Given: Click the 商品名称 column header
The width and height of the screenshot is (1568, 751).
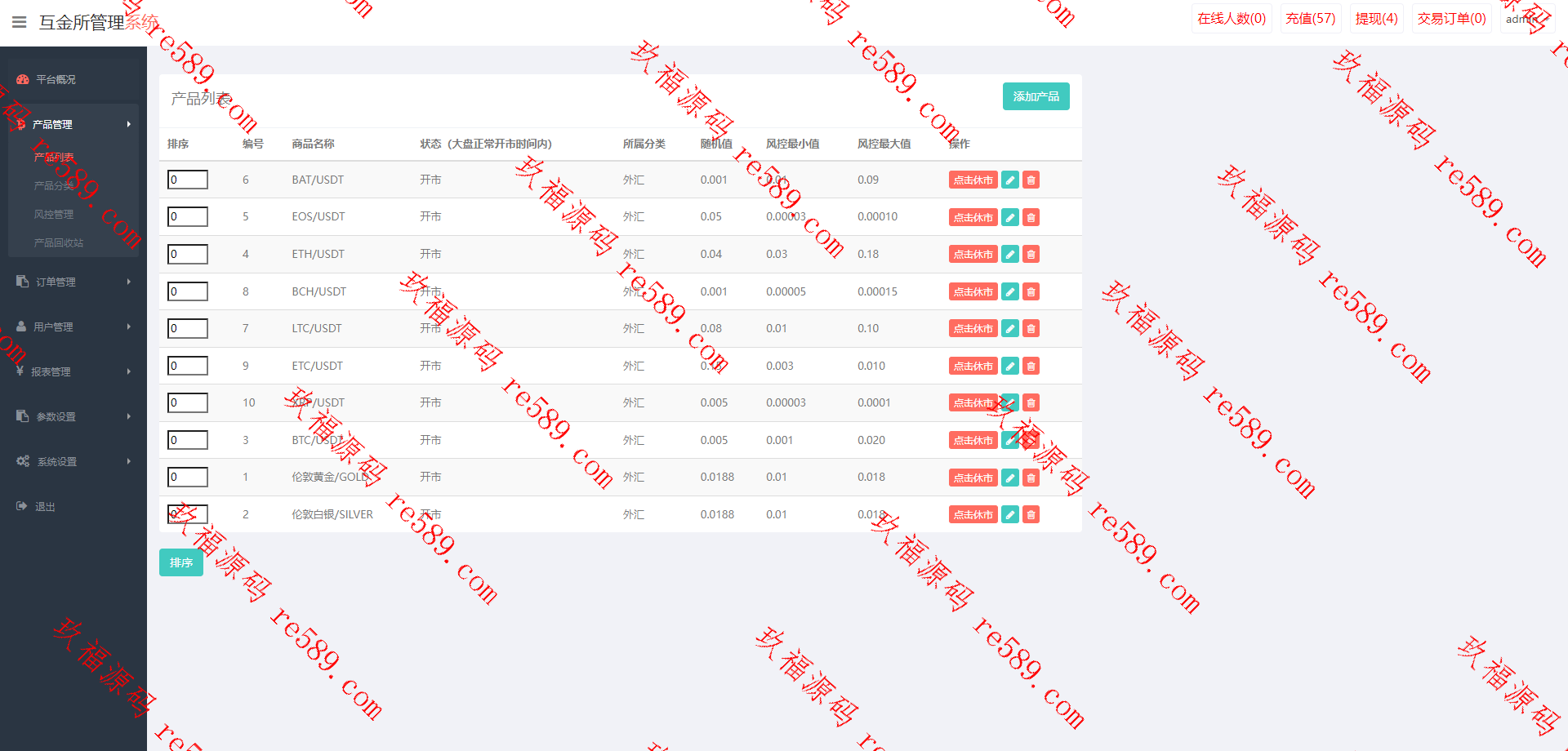Looking at the screenshot, I should point(314,144).
